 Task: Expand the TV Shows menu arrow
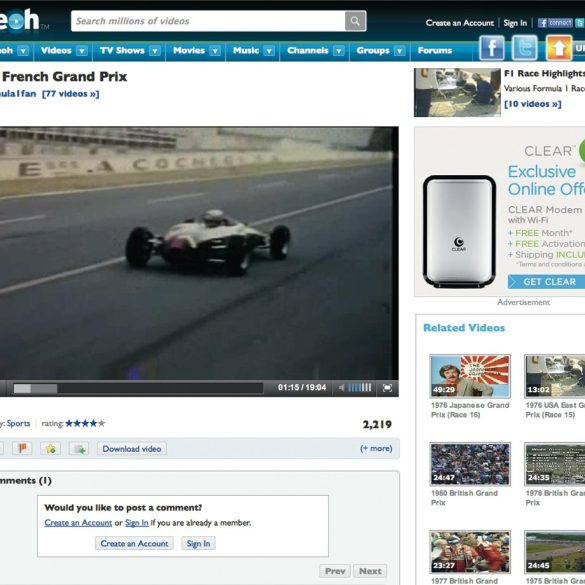pyautogui.click(x=155, y=51)
